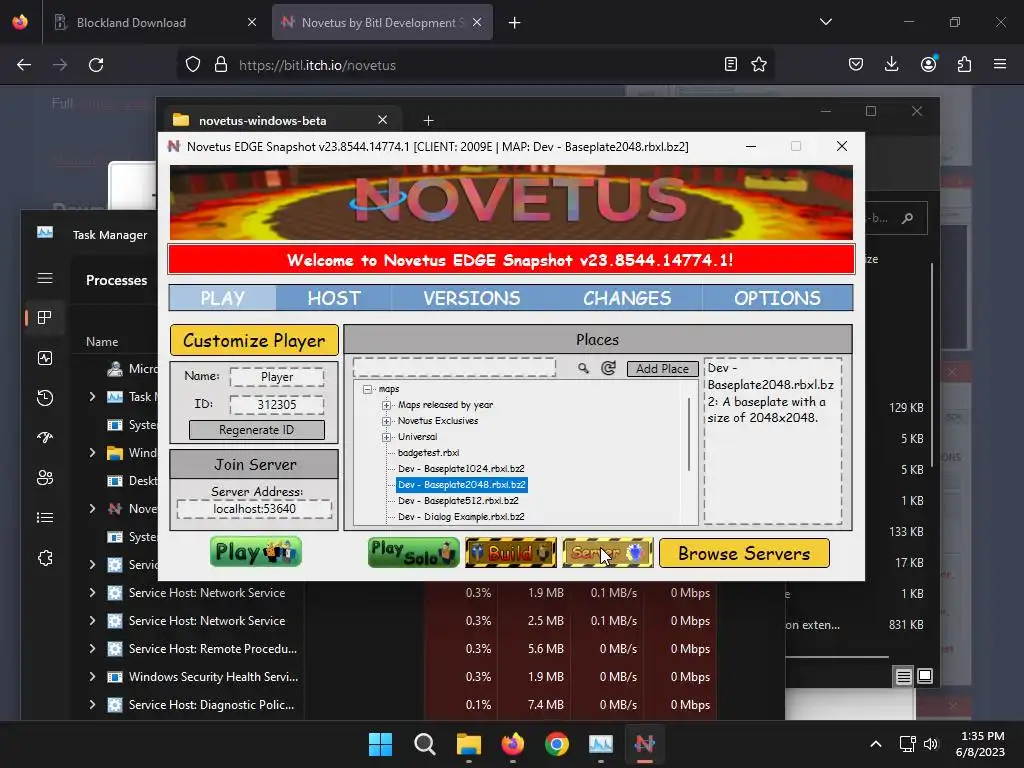Click Firefox URL address bar
The width and height of the screenshot is (1024, 768).
coord(477,65)
